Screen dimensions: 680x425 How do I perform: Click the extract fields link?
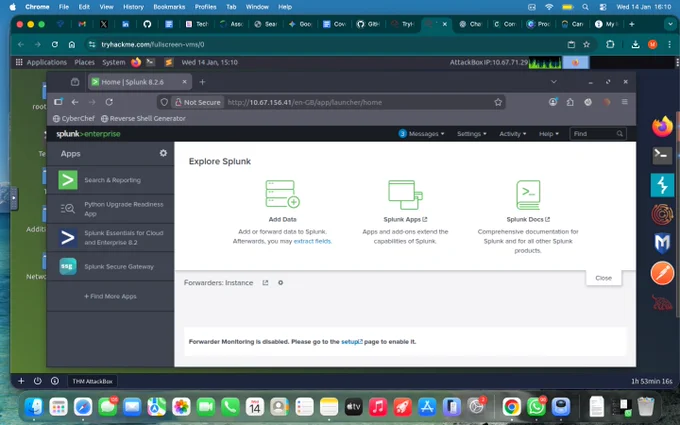coord(312,241)
